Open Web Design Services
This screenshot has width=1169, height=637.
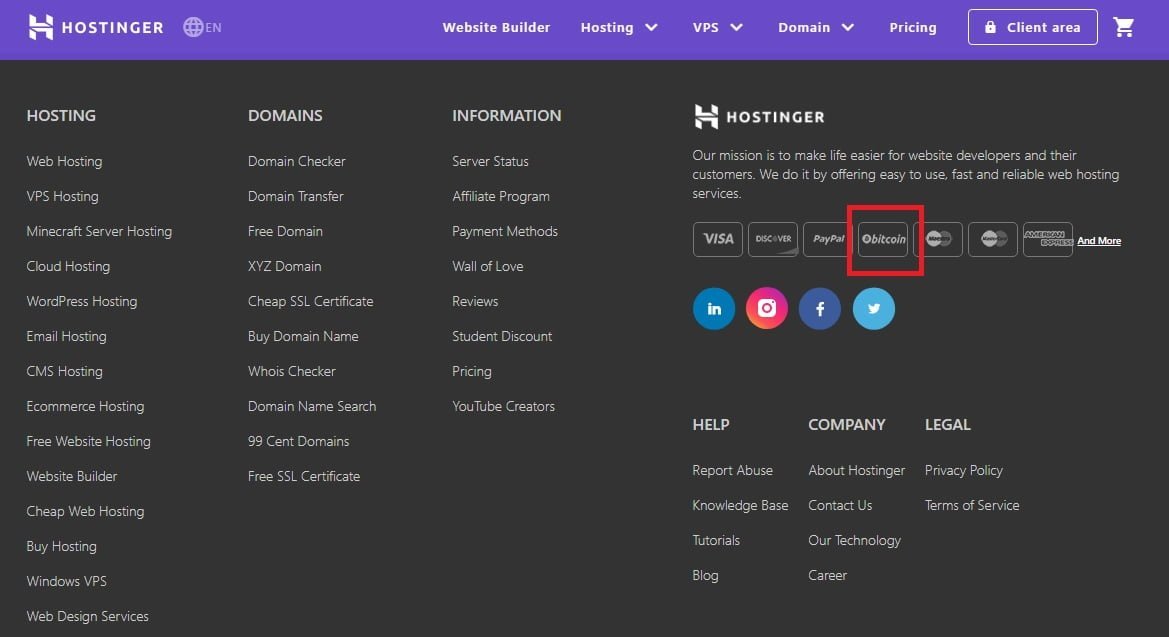(x=87, y=616)
